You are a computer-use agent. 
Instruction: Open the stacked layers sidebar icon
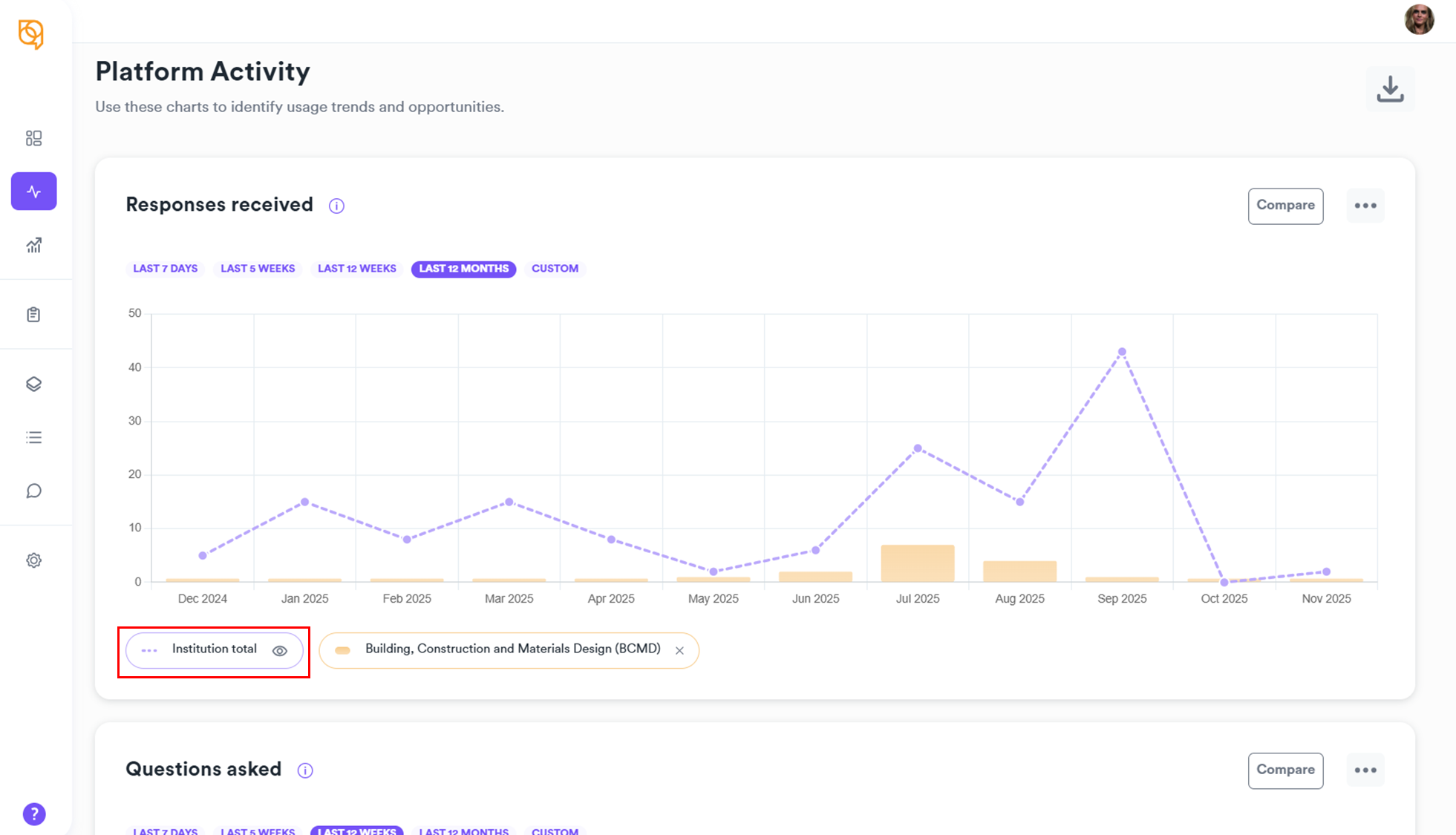click(33, 384)
